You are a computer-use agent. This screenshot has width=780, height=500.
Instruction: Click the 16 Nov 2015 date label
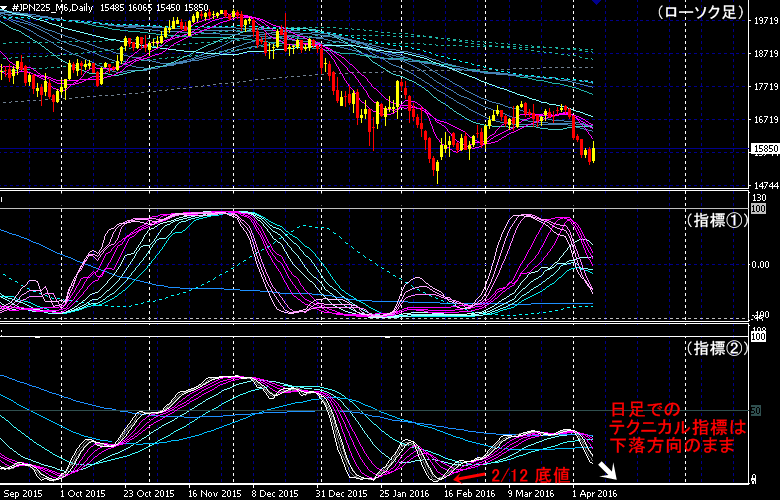214,494
